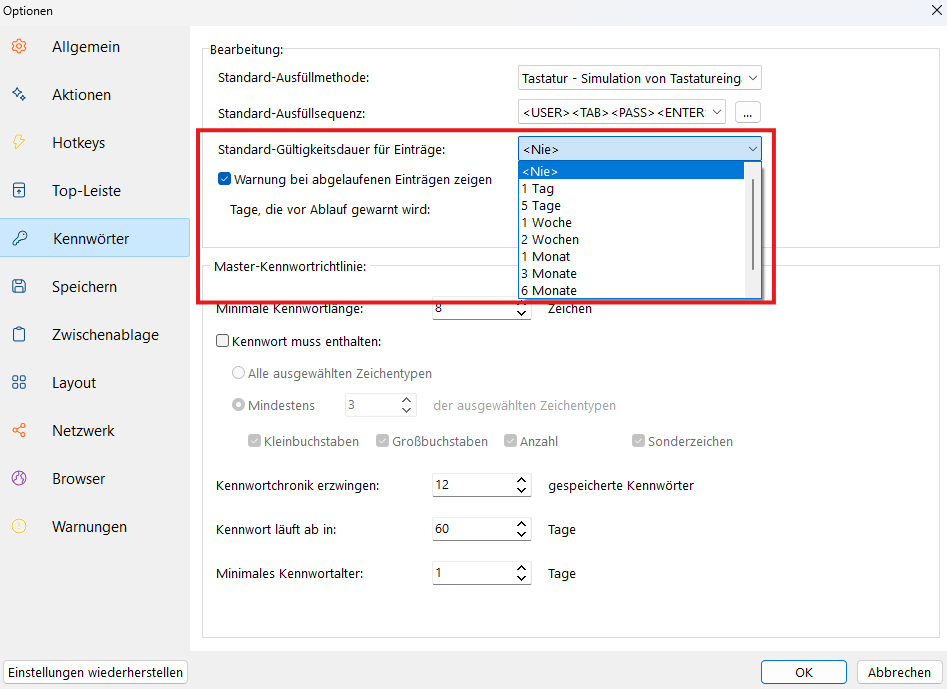Toggle the Anzahl checkbox
947x689 pixels.
point(510,441)
